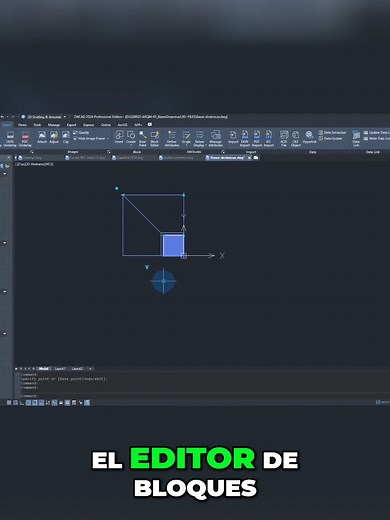The image size is (390, 520).
Task: Toggle grid display in status bar
Action: pos(15,403)
